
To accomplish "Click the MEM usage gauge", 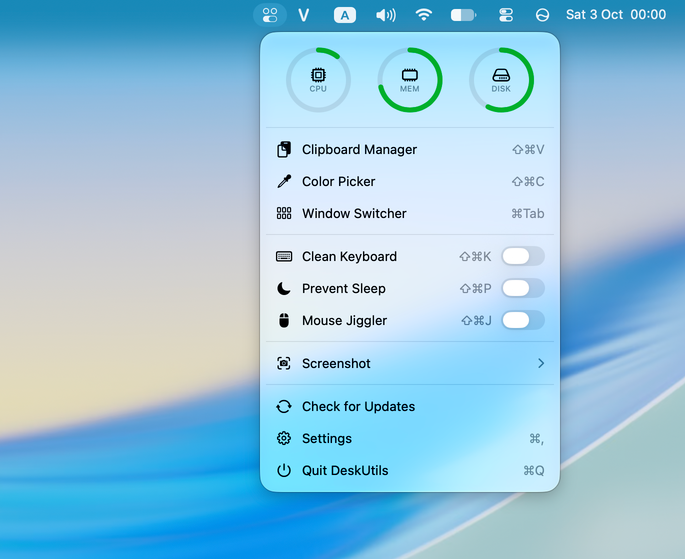I will click(x=410, y=80).
